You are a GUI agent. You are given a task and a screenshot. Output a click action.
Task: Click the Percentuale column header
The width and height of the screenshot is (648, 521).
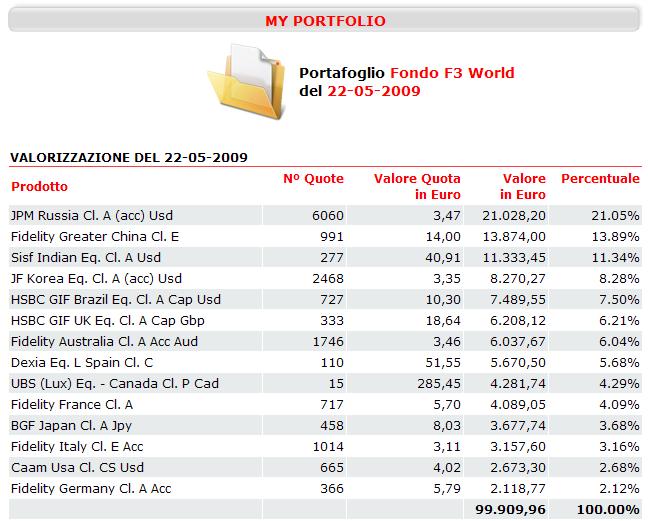600,179
